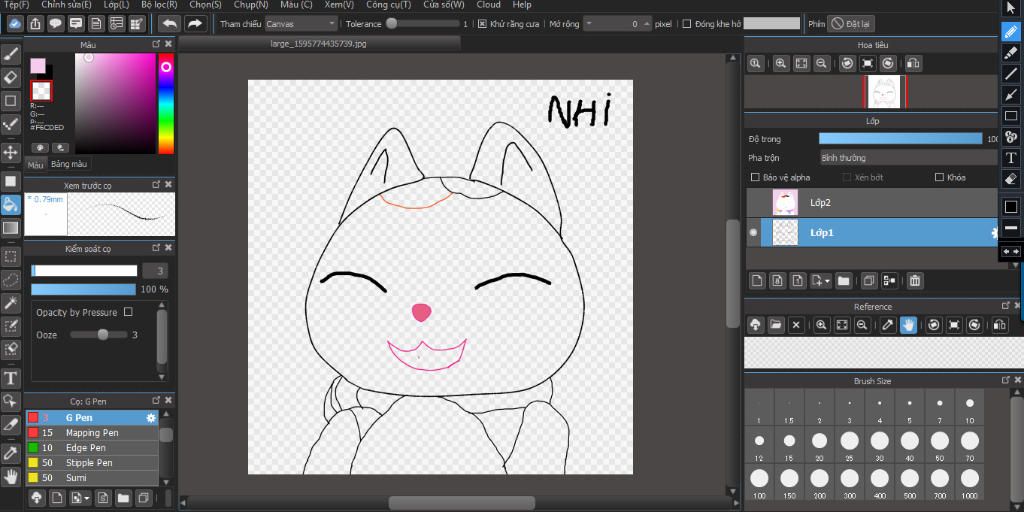This screenshot has height=512, width=1024.
Task: Toggle the Khử răng cưa checkbox
Action: coord(483,24)
